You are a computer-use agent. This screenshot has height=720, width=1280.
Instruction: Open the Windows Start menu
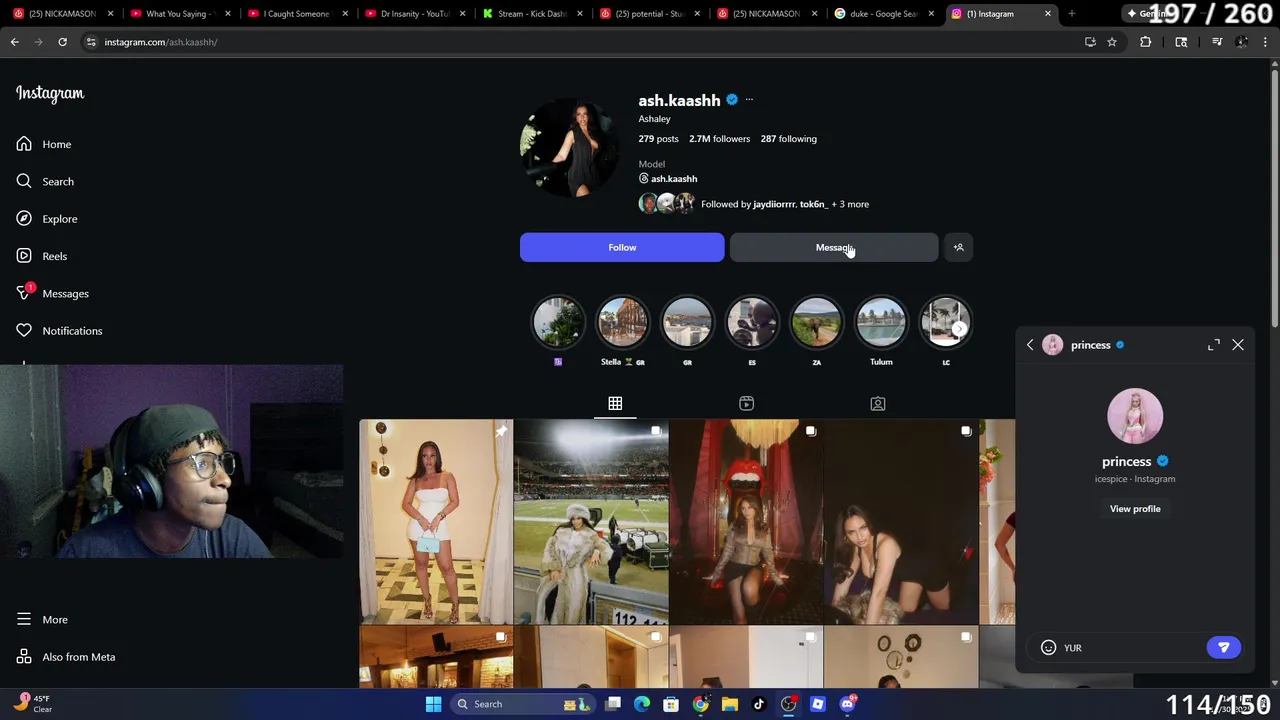433,704
